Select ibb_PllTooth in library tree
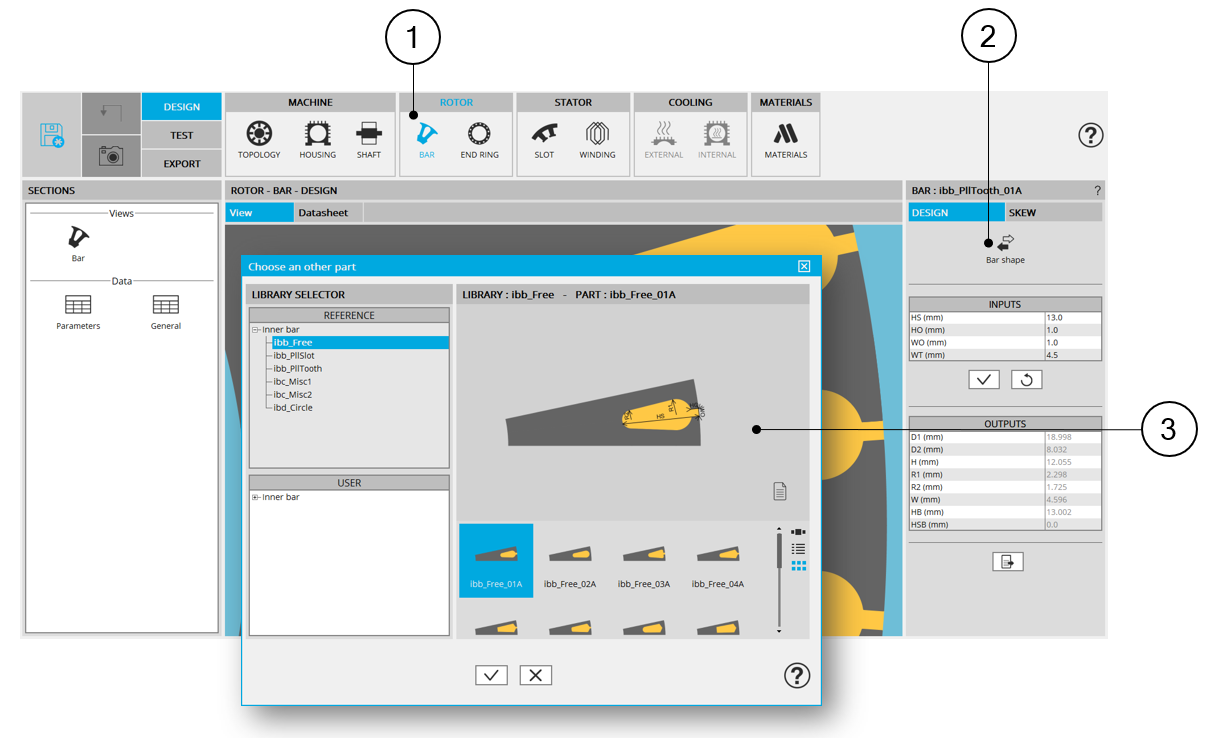 [297, 369]
